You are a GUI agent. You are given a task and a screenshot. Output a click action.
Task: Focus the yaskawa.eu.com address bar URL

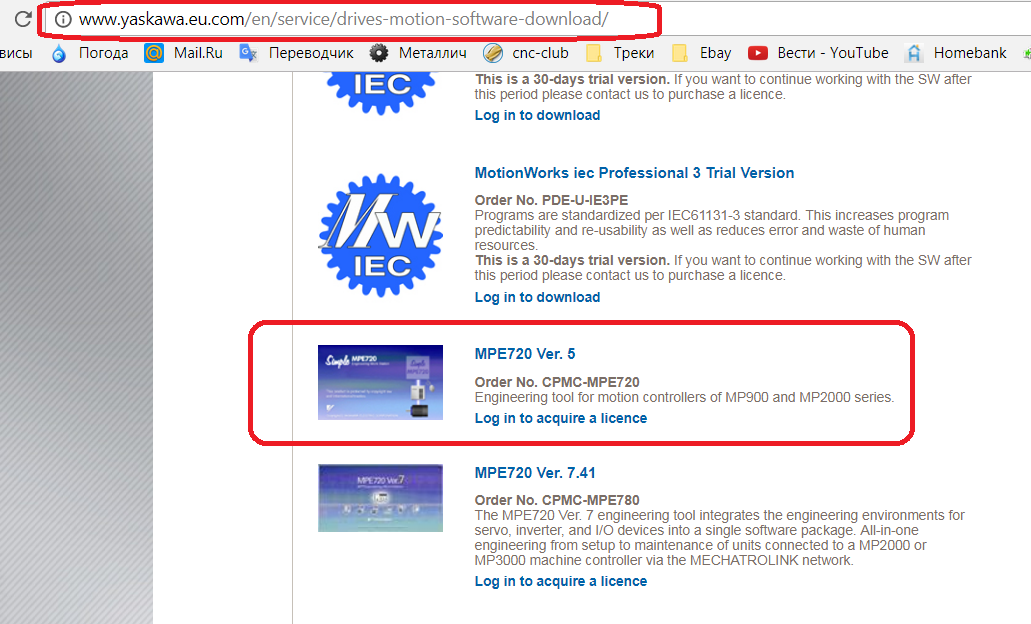[x=343, y=19]
